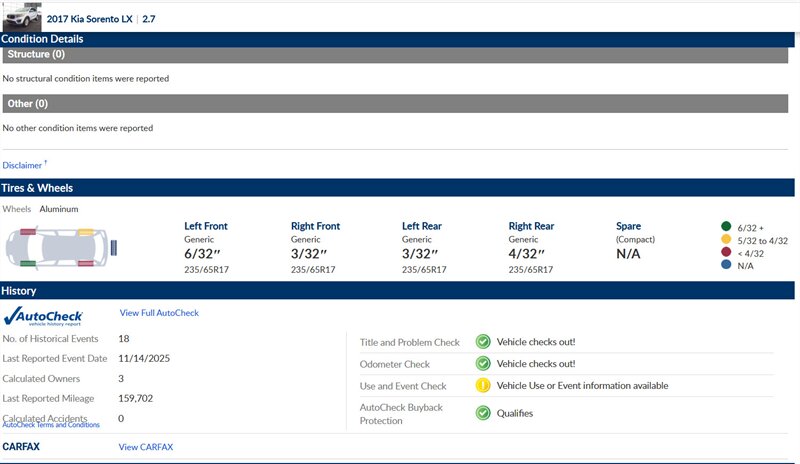800x464 pixels.
Task: Open the Disclaimer link
Action: (23, 165)
